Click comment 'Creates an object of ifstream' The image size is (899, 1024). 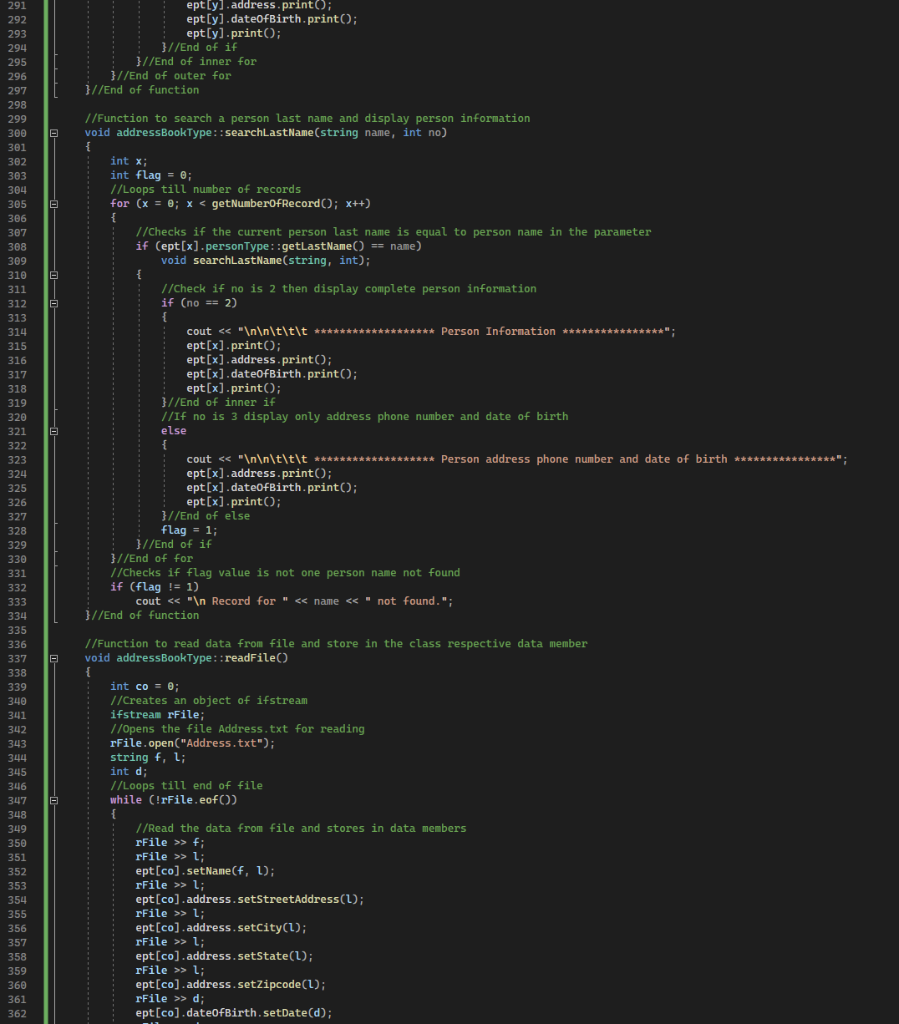pyautogui.click(x=209, y=701)
